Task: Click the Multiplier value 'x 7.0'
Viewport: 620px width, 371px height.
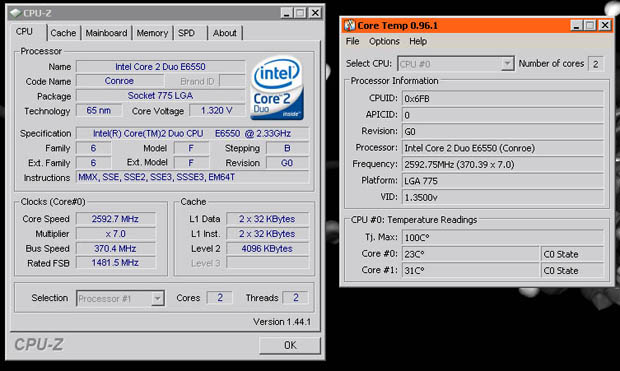Action: (115, 234)
